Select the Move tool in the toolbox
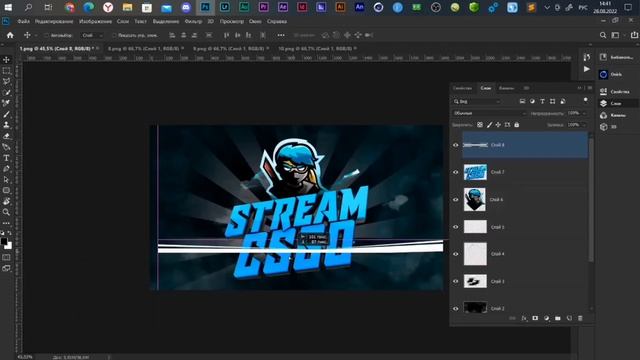The image size is (640, 360). coord(6,60)
